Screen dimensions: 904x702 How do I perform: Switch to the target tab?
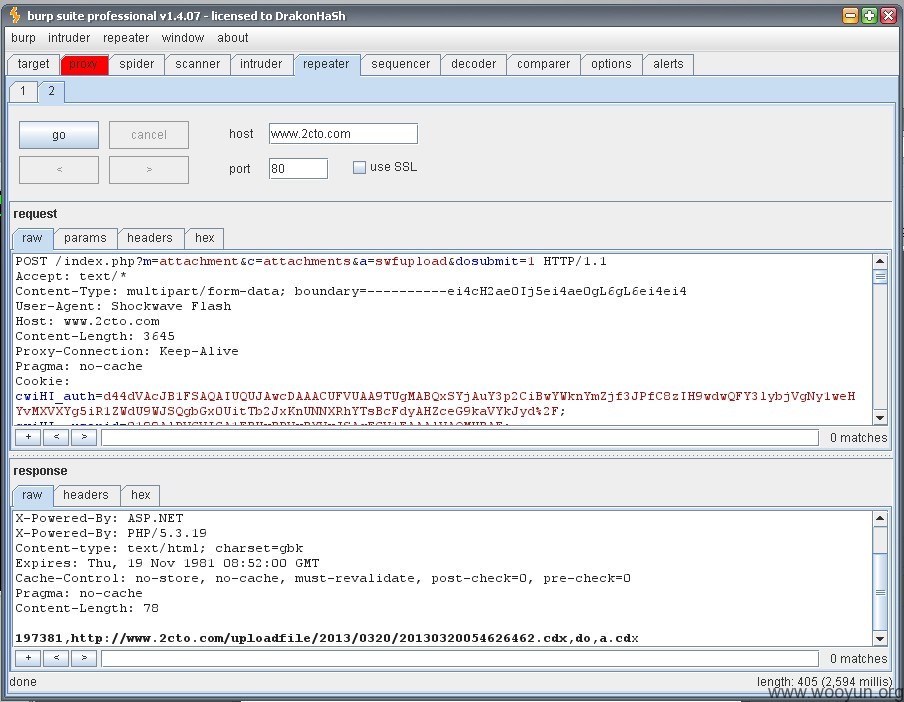33,64
